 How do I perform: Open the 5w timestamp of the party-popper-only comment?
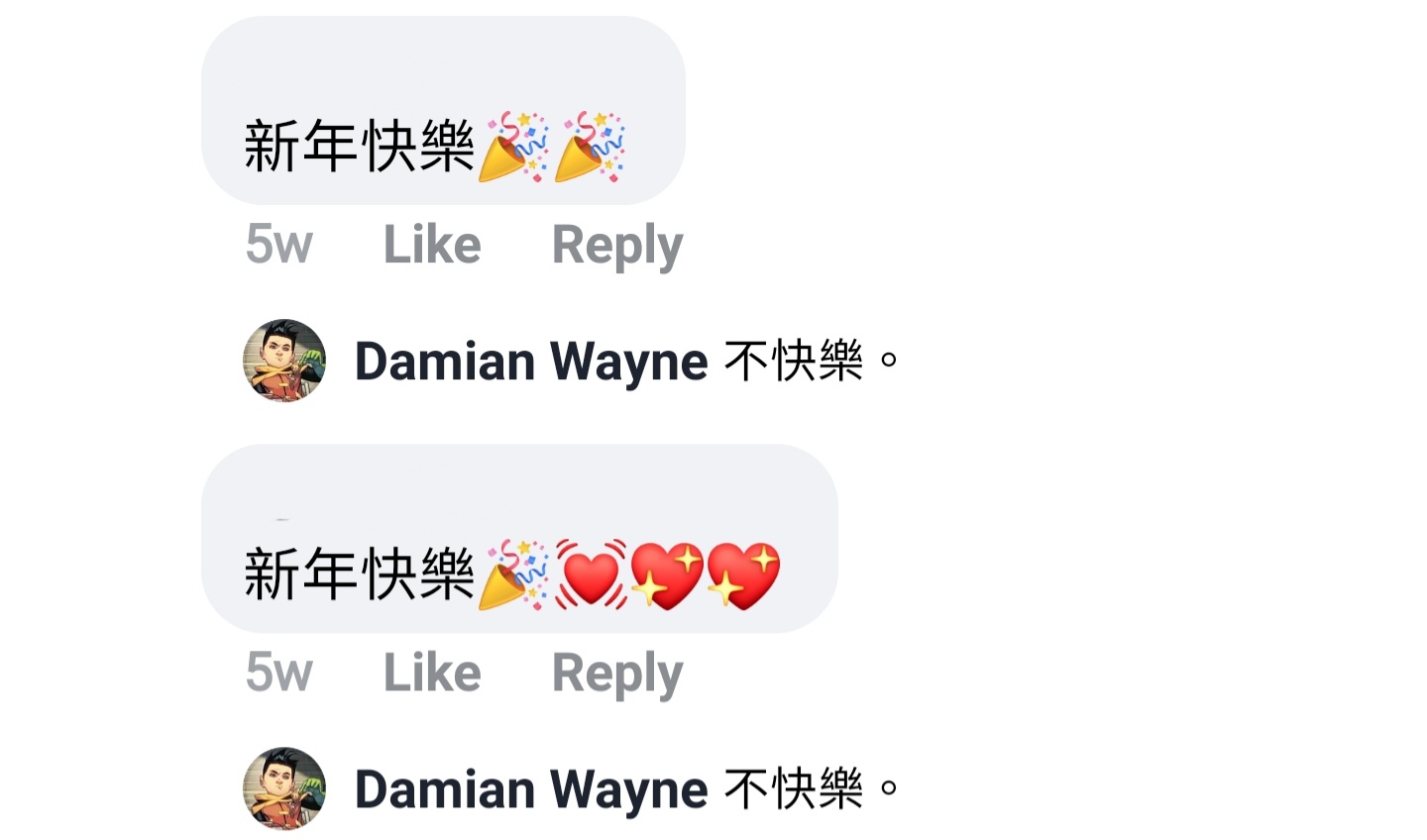click(x=279, y=244)
